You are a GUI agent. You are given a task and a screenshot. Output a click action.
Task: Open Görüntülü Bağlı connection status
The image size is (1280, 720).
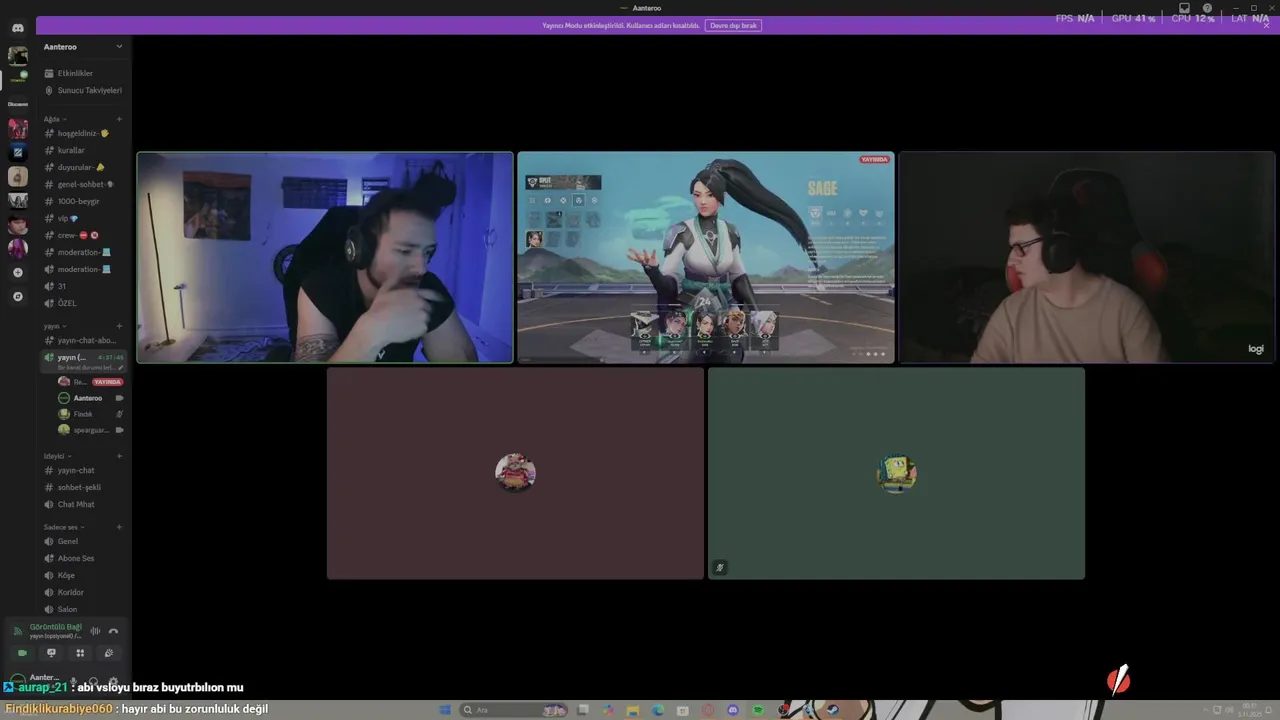[56, 627]
